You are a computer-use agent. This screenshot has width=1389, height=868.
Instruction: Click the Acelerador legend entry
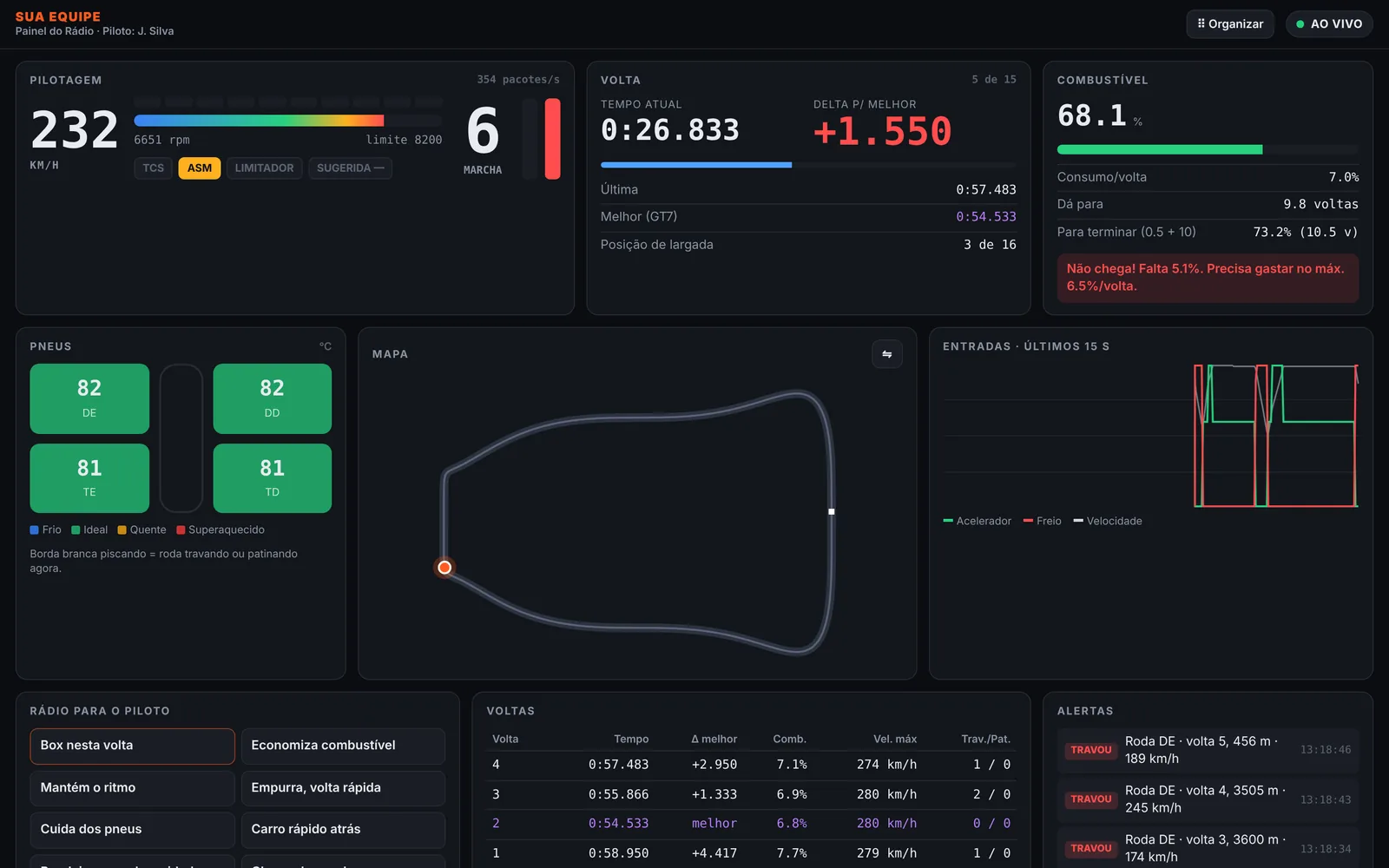click(978, 522)
